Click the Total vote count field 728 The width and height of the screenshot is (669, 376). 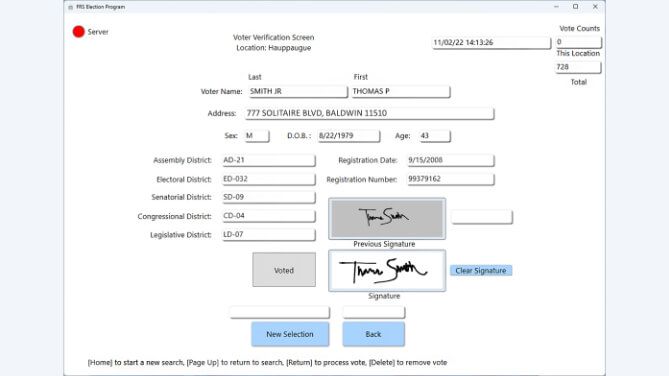(x=579, y=67)
